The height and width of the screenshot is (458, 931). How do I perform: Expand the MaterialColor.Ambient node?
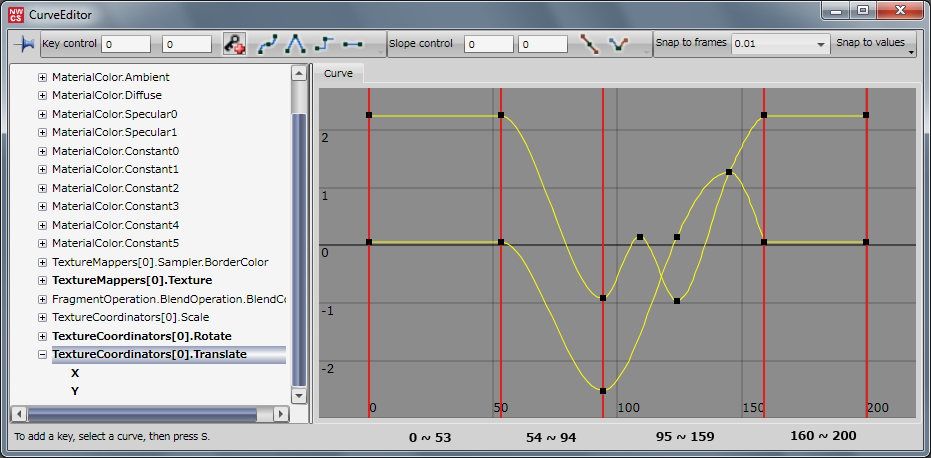point(42,78)
